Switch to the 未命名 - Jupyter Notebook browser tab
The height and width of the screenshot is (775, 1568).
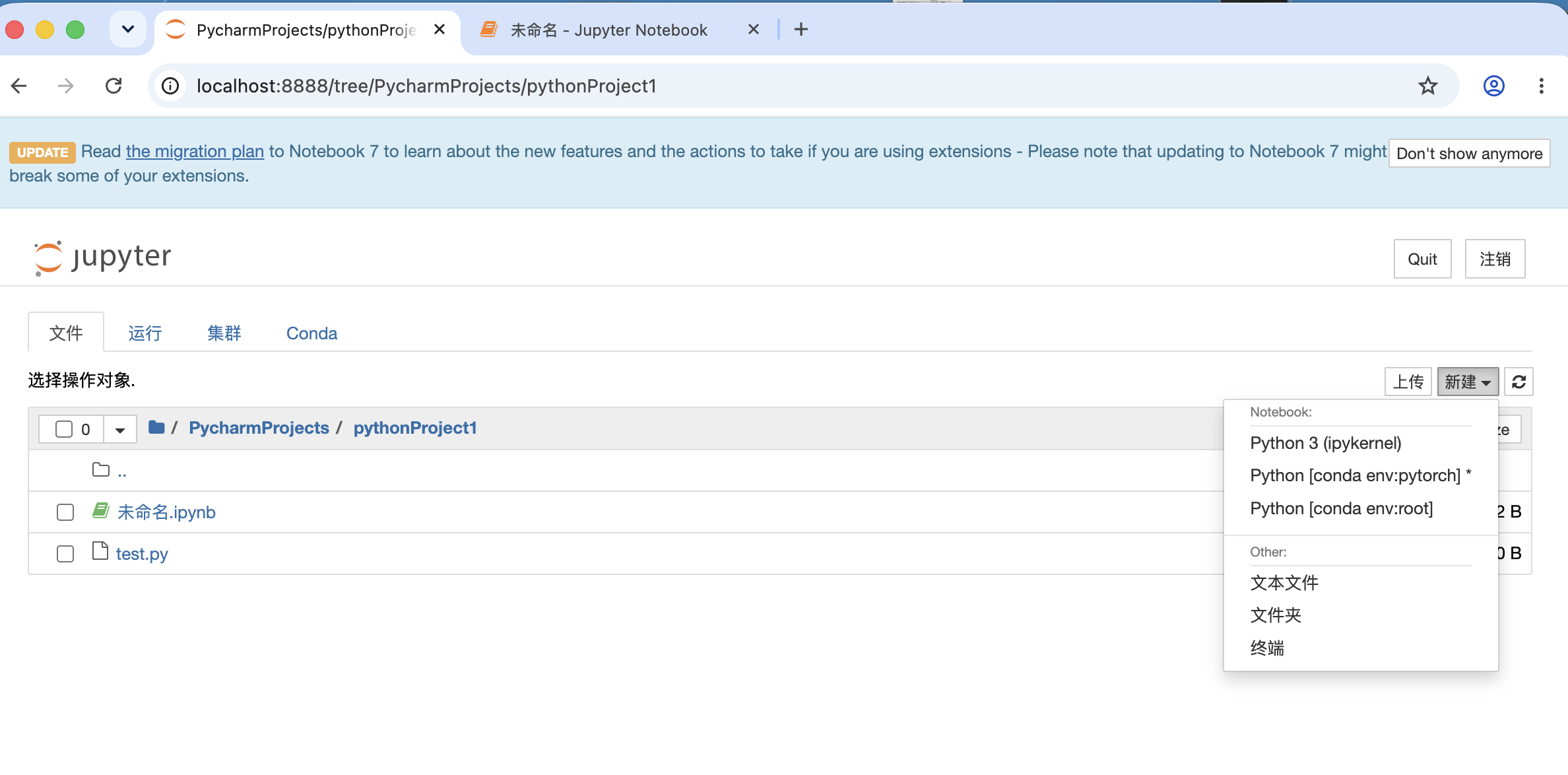(x=608, y=30)
